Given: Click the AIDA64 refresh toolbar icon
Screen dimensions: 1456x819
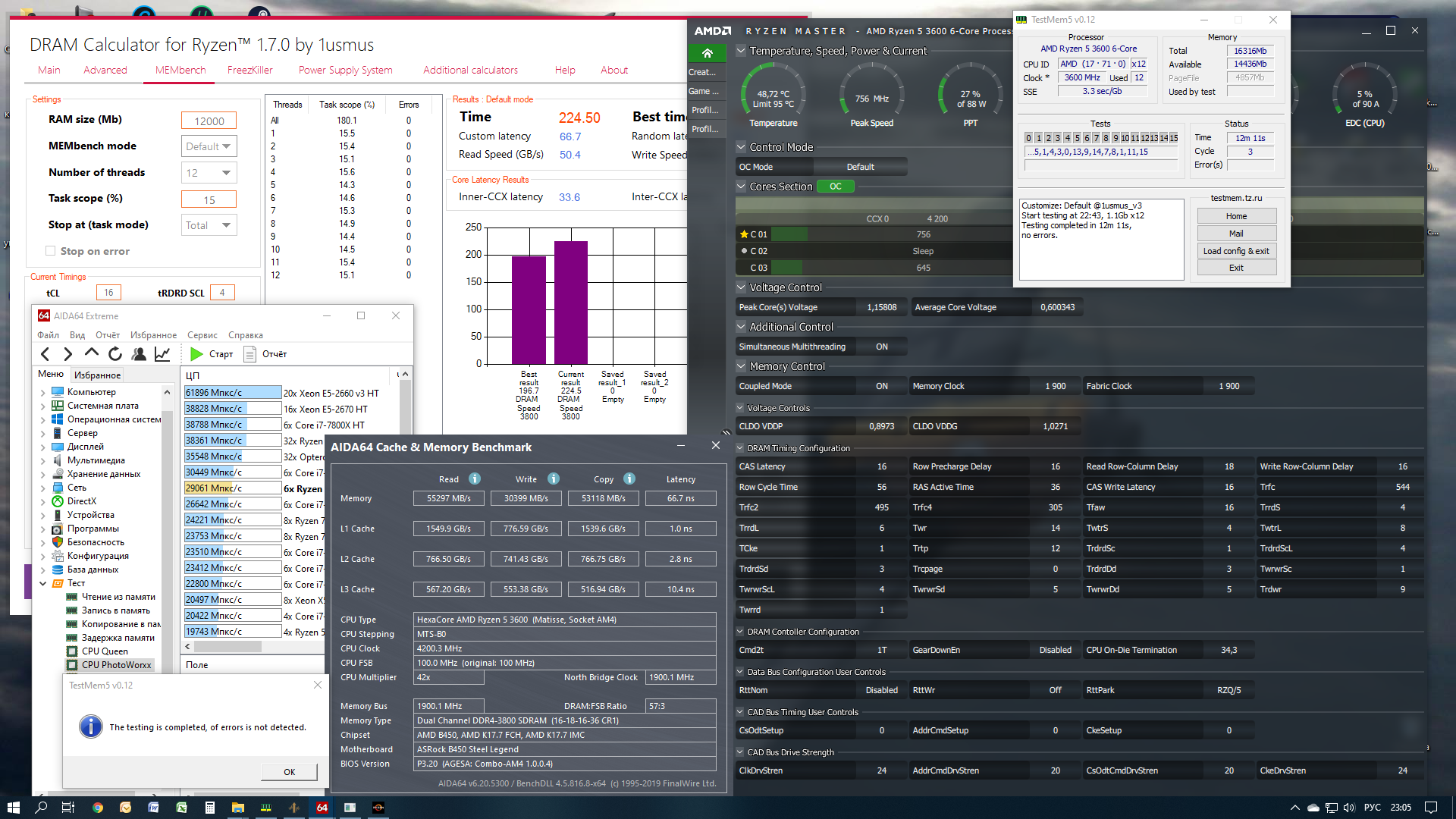Looking at the screenshot, I should coord(115,354).
